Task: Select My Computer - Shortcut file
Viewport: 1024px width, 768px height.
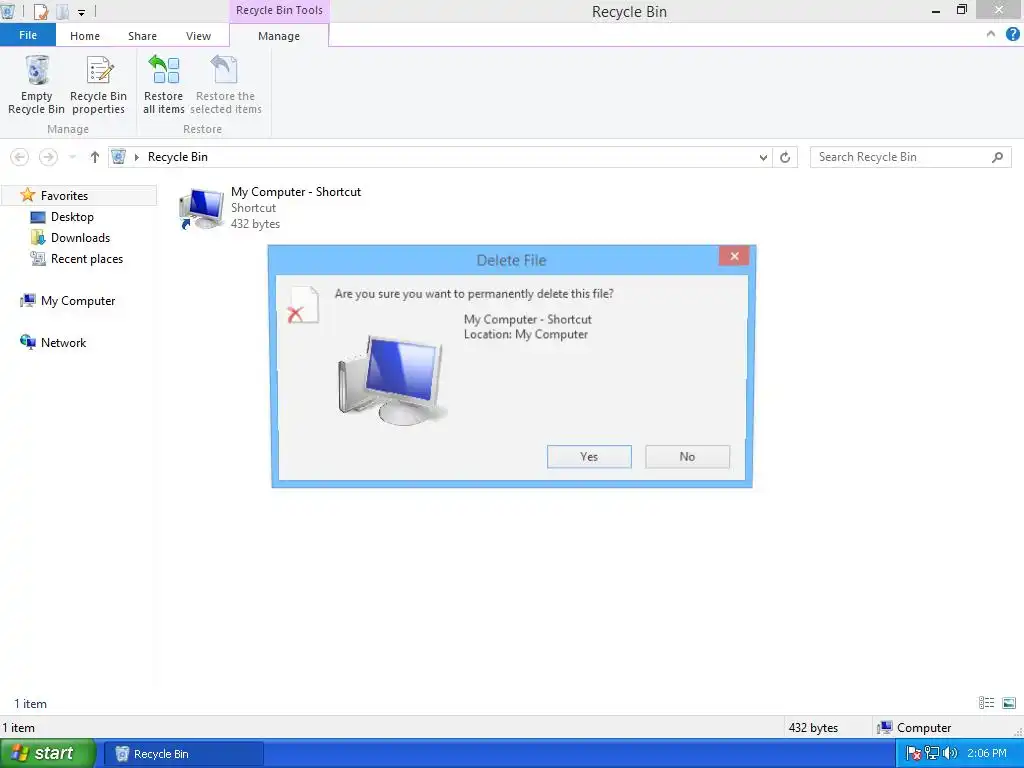Action: coord(270,208)
